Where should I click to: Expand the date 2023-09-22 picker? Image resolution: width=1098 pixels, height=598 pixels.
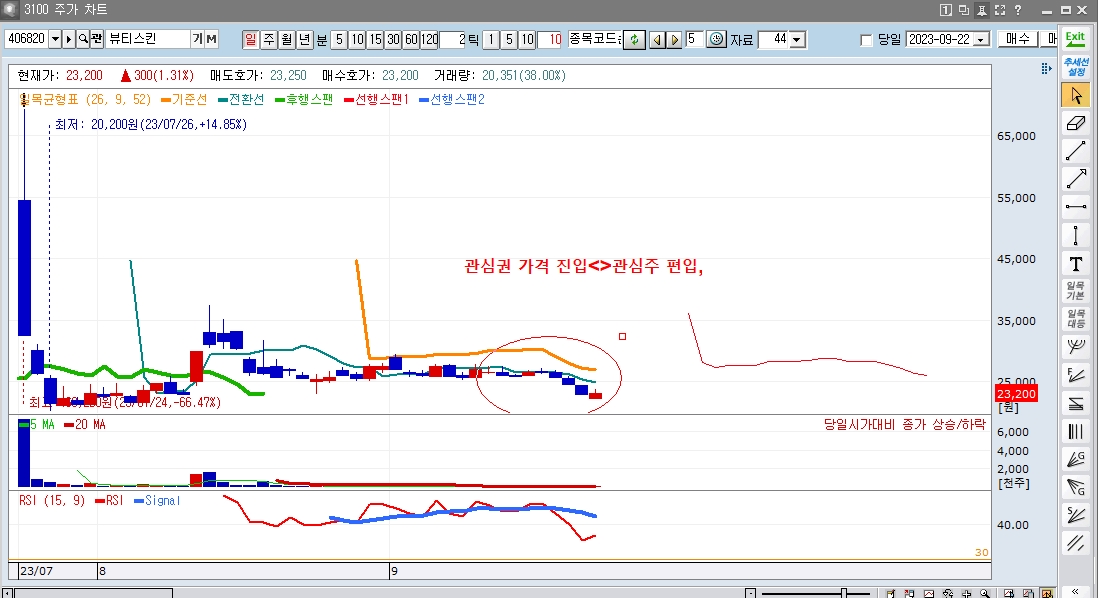(x=980, y=40)
